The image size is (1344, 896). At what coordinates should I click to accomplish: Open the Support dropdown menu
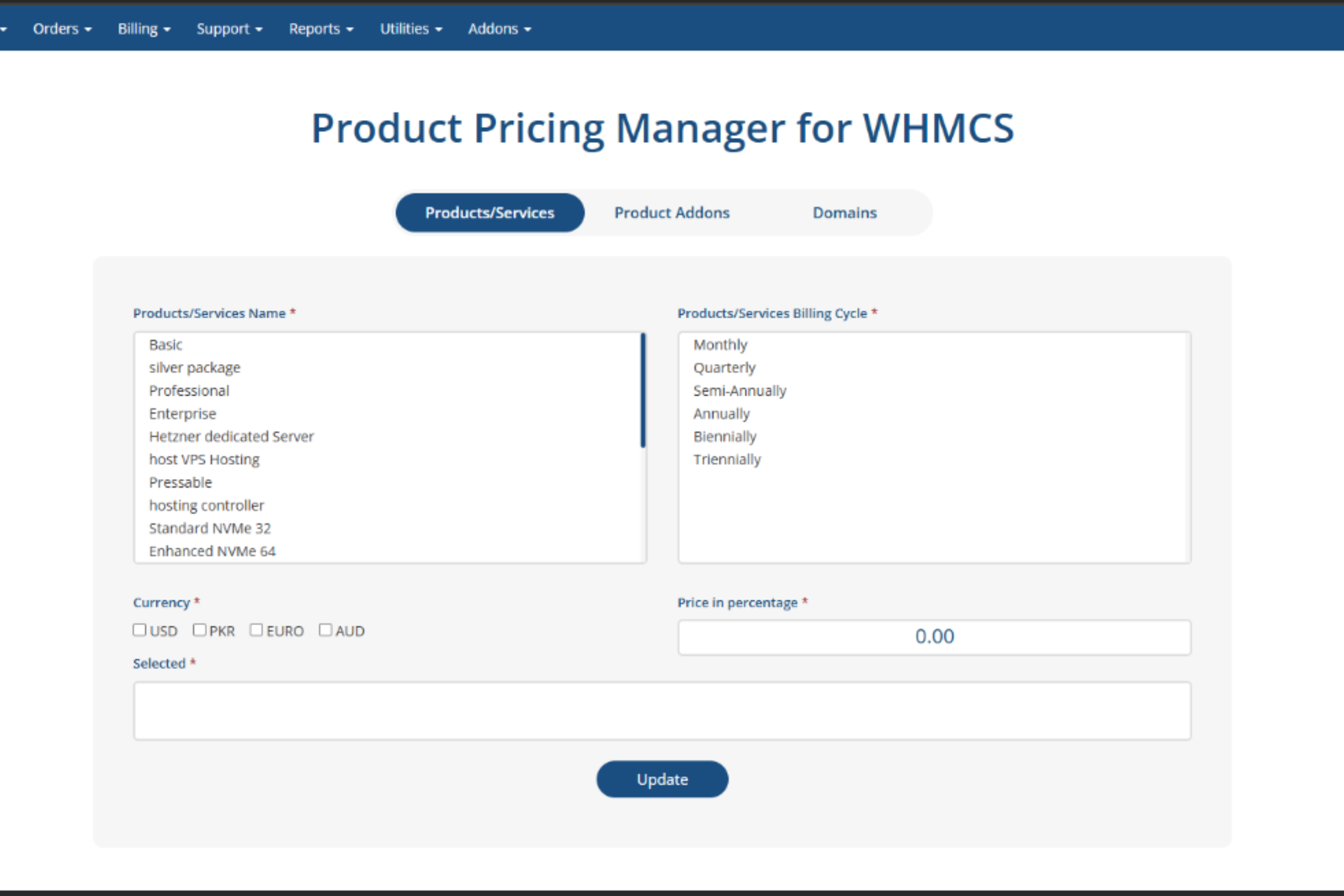pos(229,29)
